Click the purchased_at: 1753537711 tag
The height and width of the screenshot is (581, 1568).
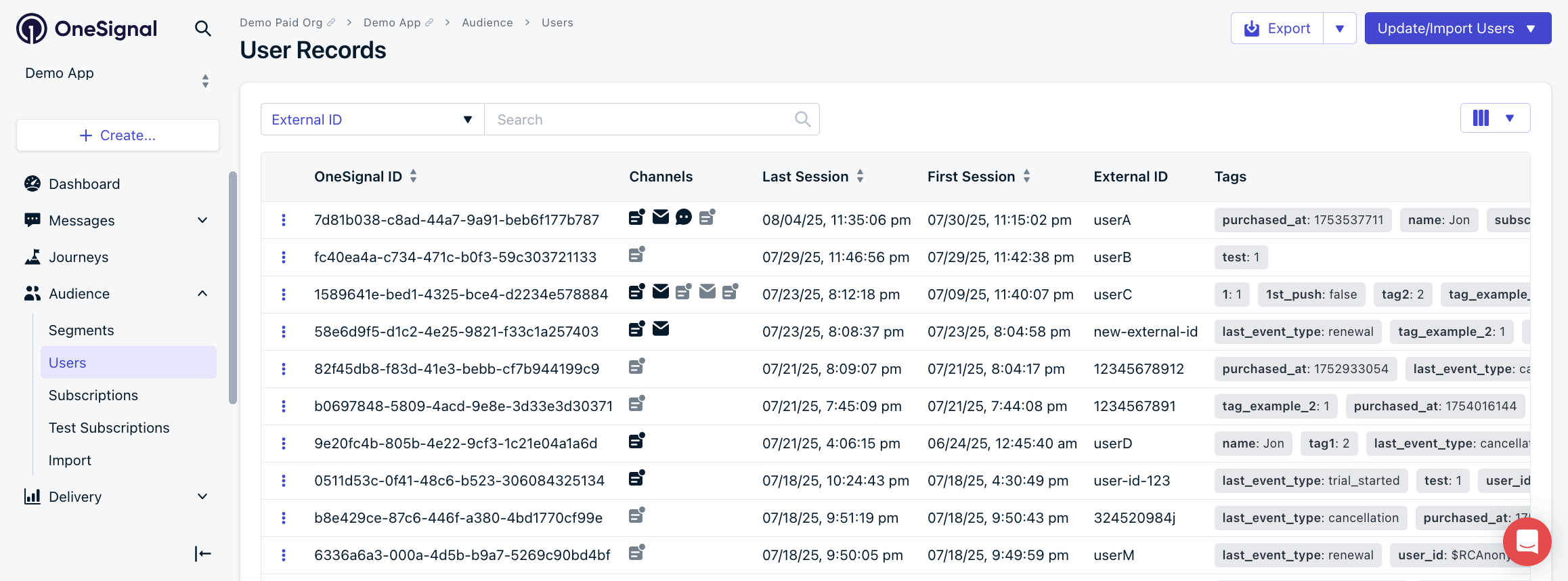pyautogui.click(x=1303, y=220)
